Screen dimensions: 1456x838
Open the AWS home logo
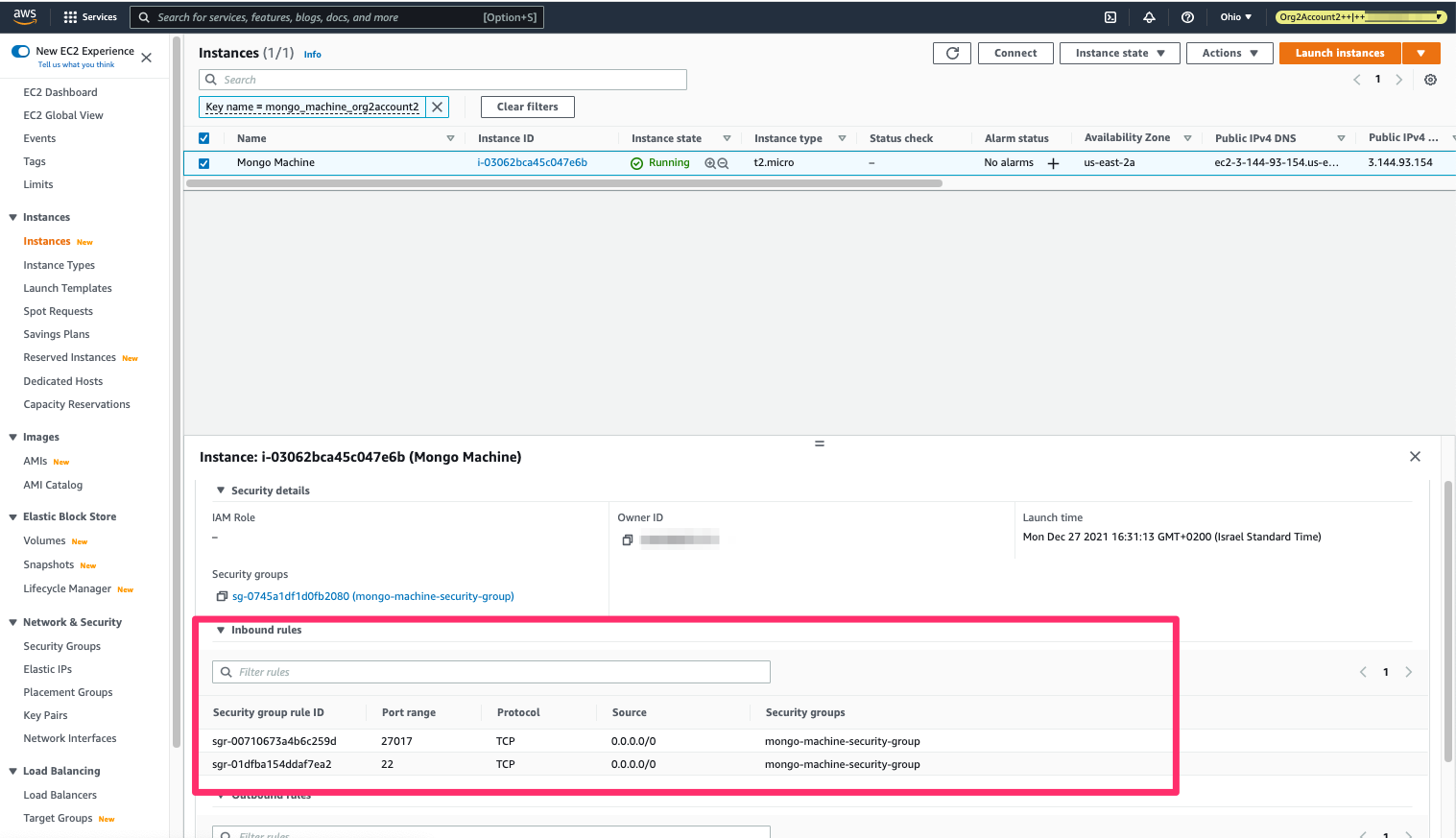pyautogui.click(x=25, y=16)
